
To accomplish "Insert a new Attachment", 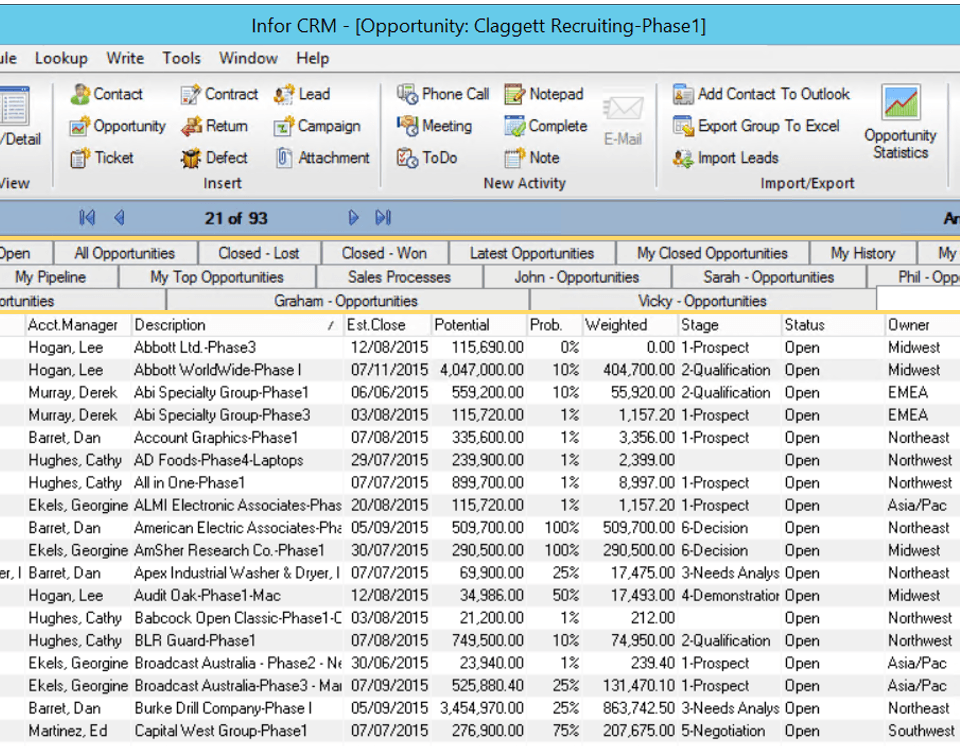I will click(322, 158).
